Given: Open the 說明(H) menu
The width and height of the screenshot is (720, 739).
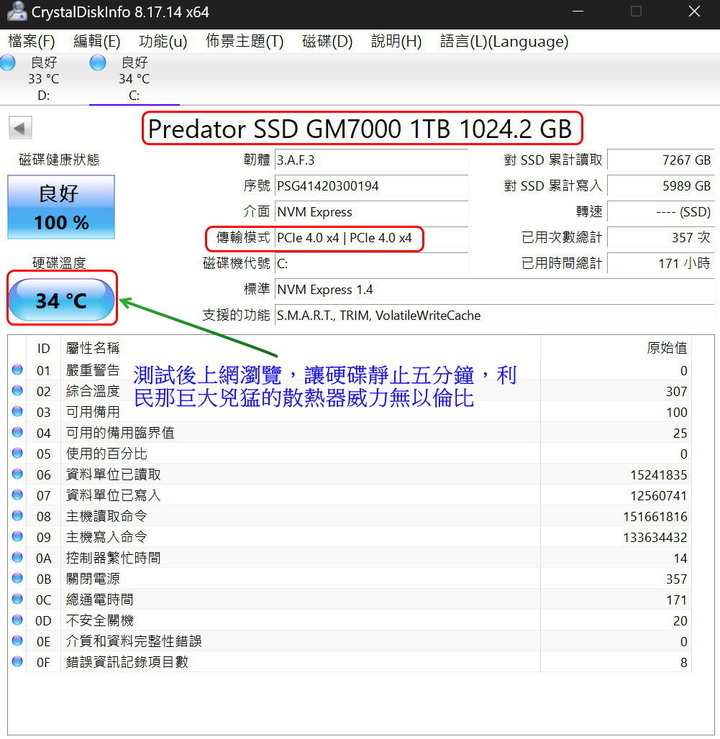Looking at the screenshot, I should click(396, 41).
